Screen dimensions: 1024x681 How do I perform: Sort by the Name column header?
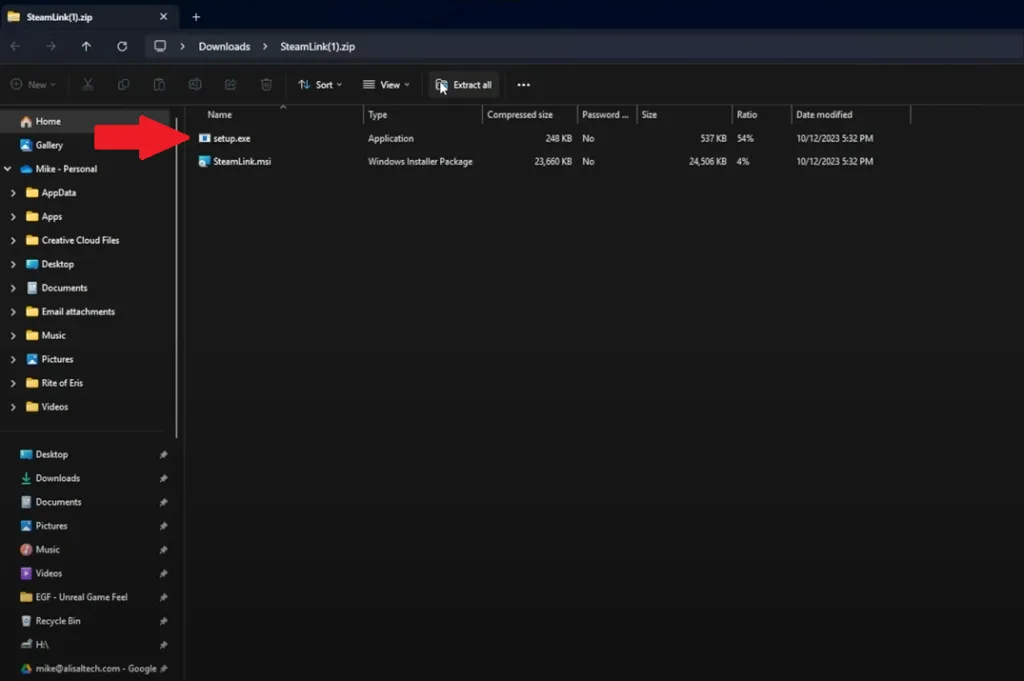[x=219, y=115]
